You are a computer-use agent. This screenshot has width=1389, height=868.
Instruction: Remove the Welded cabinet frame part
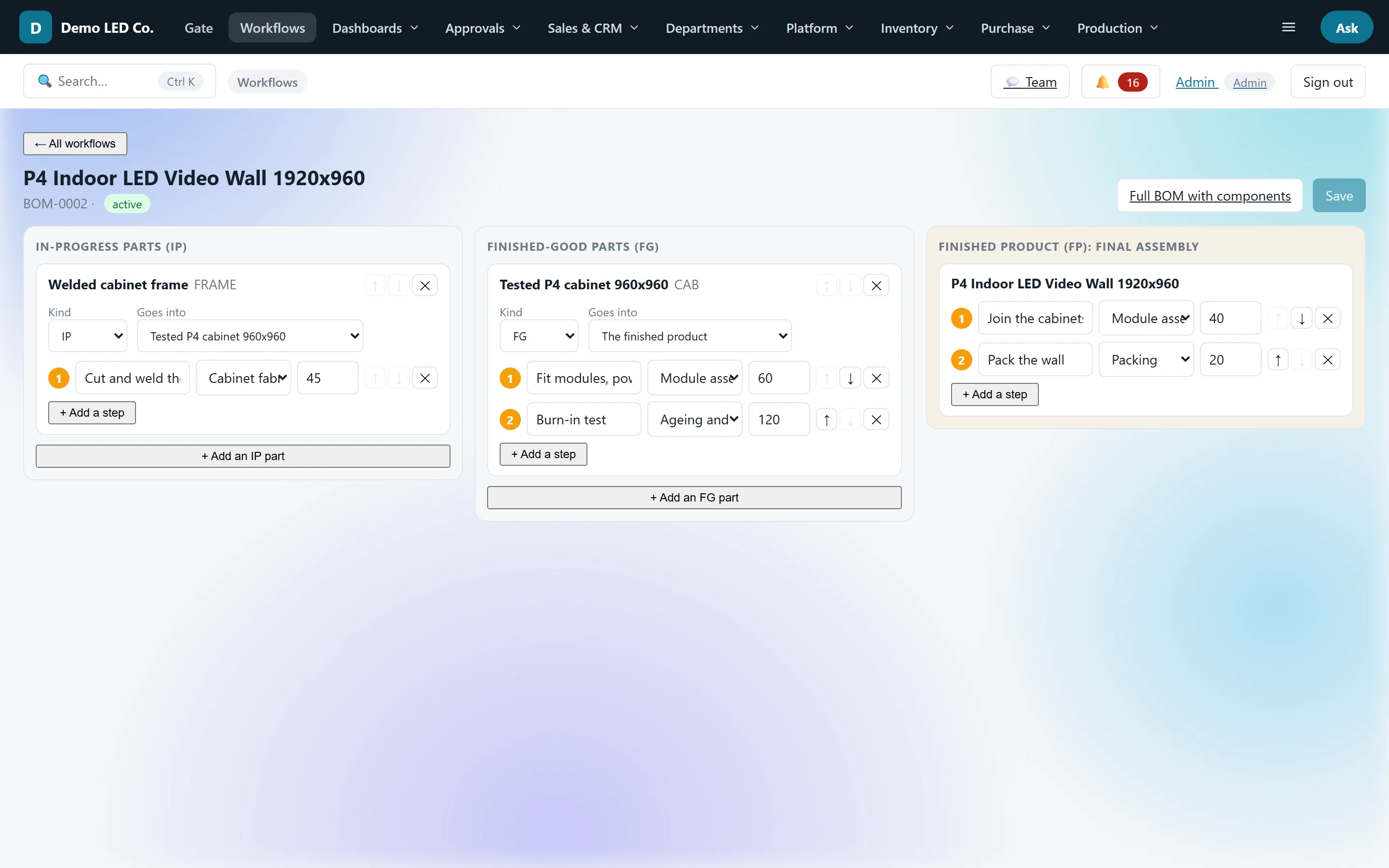click(x=425, y=285)
